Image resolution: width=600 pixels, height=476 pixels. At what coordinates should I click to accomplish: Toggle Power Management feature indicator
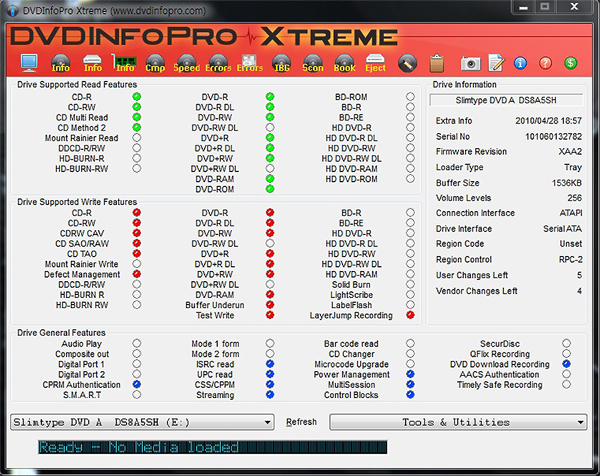point(410,374)
